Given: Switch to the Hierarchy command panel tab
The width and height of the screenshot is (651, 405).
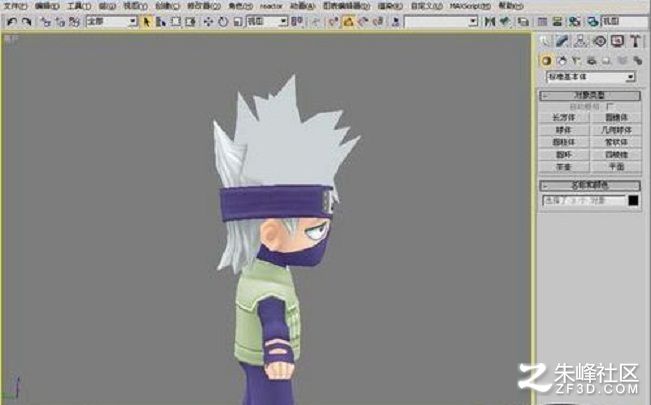Looking at the screenshot, I should pyautogui.click(x=580, y=41).
